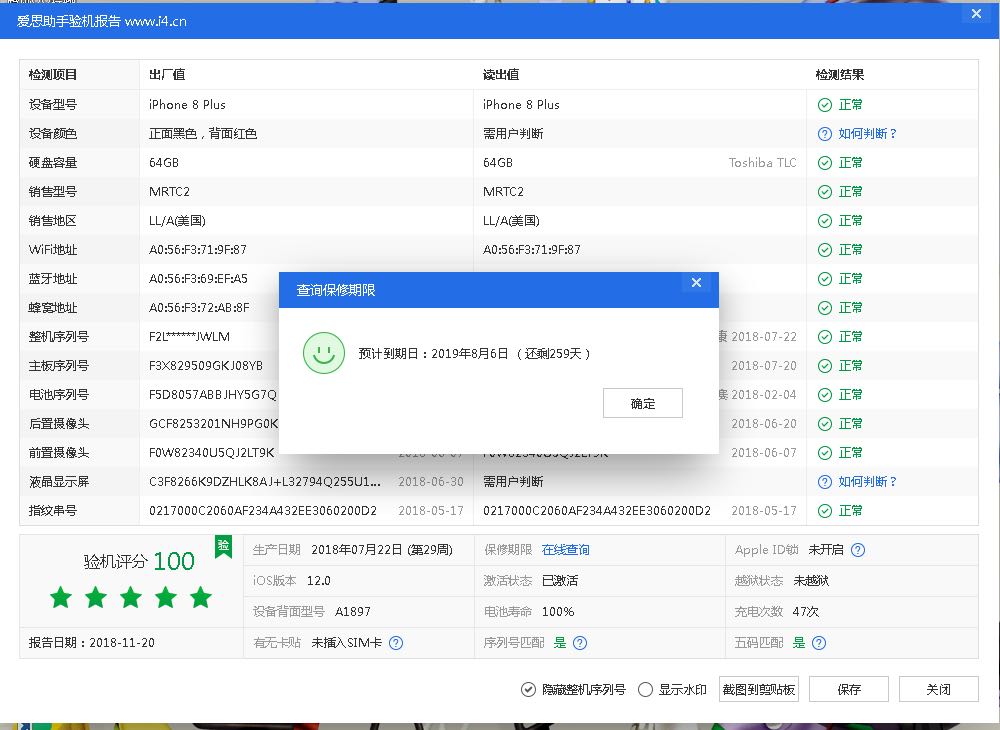Click checkmark icon in 蜂窝地址 row
The width and height of the screenshot is (1000, 730).
pos(825,308)
